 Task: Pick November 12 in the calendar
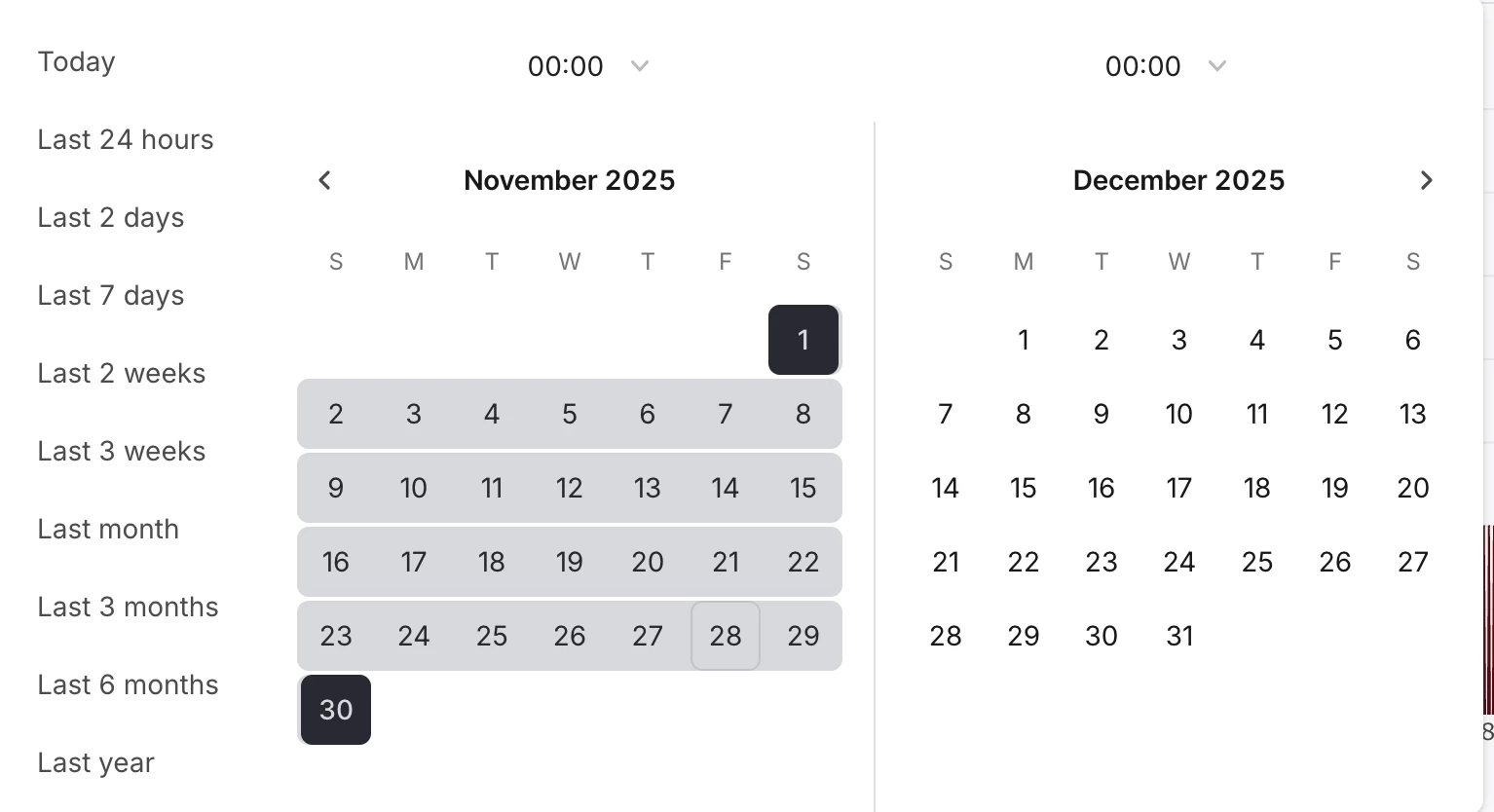pos(570,488)
